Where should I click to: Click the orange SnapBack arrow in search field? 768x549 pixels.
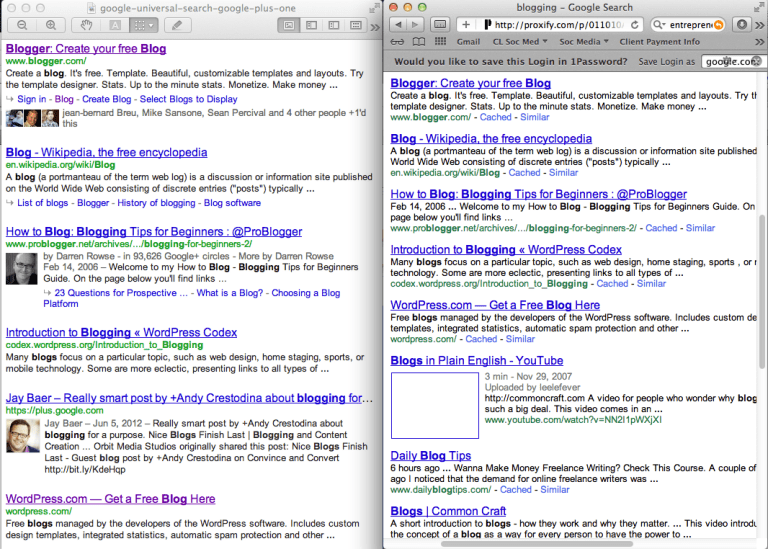719,24
